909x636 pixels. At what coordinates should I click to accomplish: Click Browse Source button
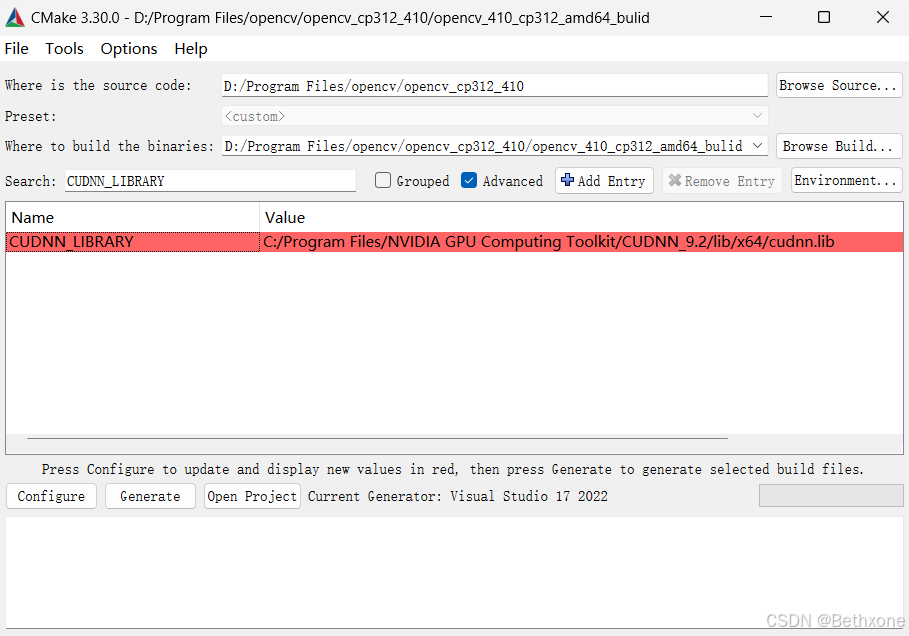point(839,85)
